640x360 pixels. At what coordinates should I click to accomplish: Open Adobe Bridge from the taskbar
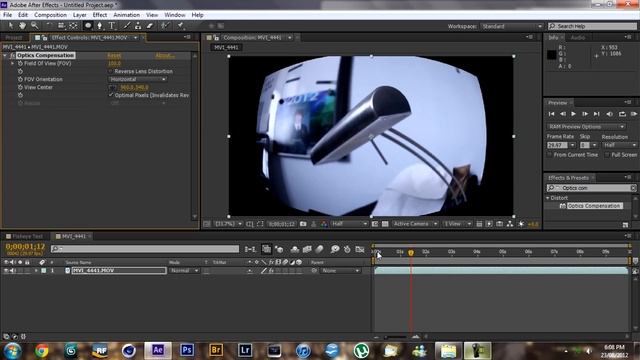pyautogui.click(x=216, y=351)
